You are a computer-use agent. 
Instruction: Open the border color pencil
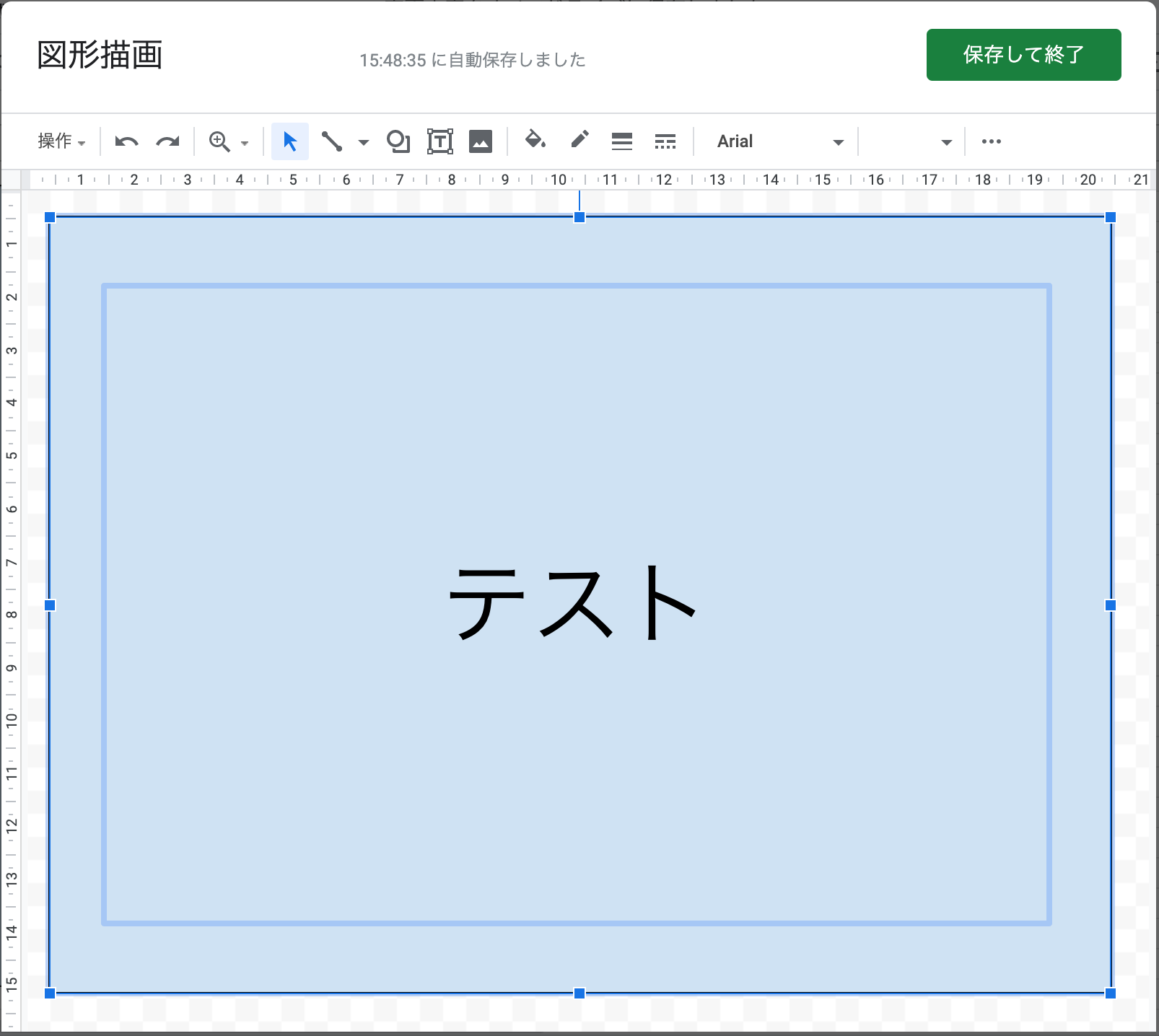pyautogui.click(x=579, y=139)
